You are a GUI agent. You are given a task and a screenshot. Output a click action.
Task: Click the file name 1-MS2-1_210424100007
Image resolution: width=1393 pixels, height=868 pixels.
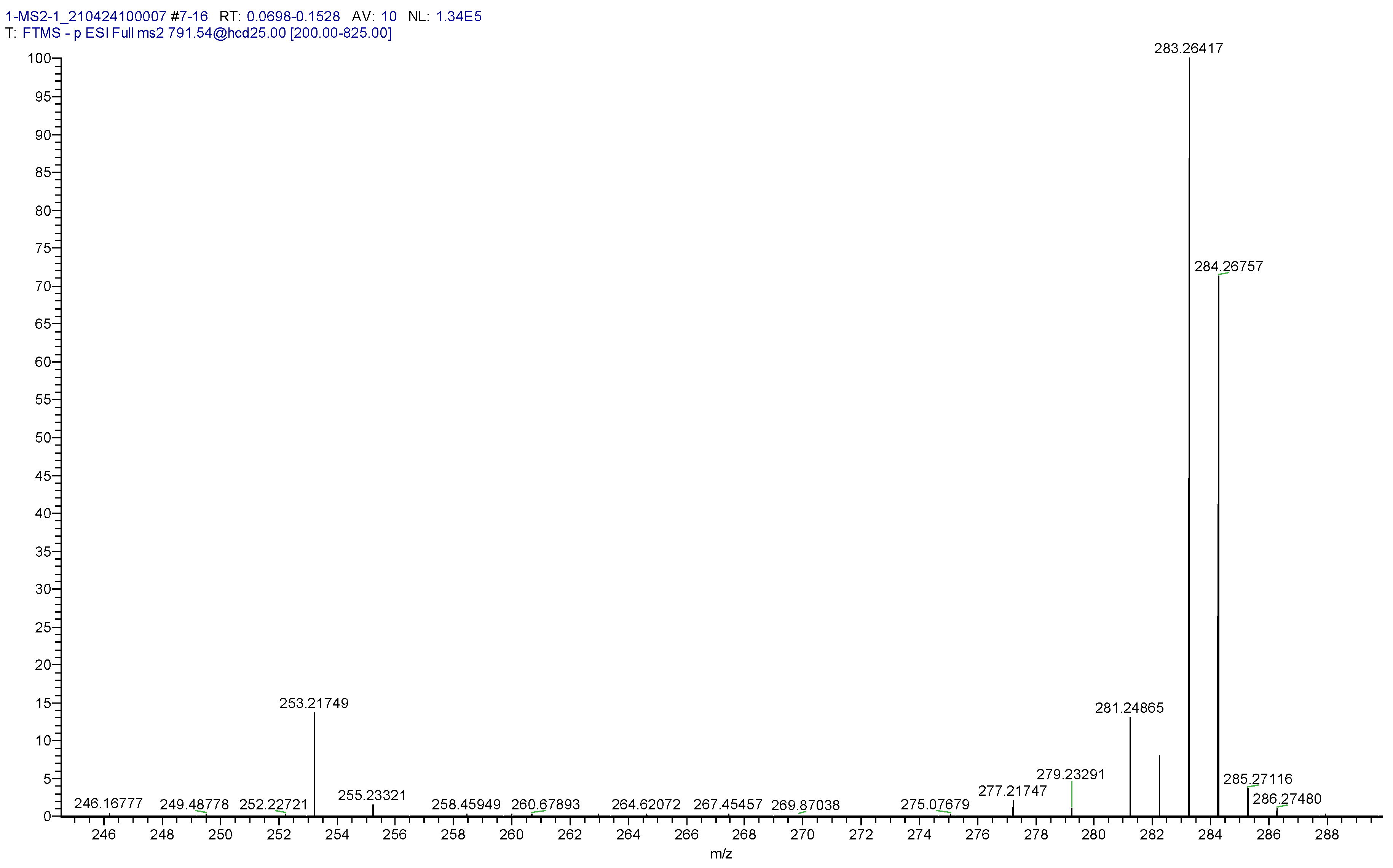tap(86, 17)
